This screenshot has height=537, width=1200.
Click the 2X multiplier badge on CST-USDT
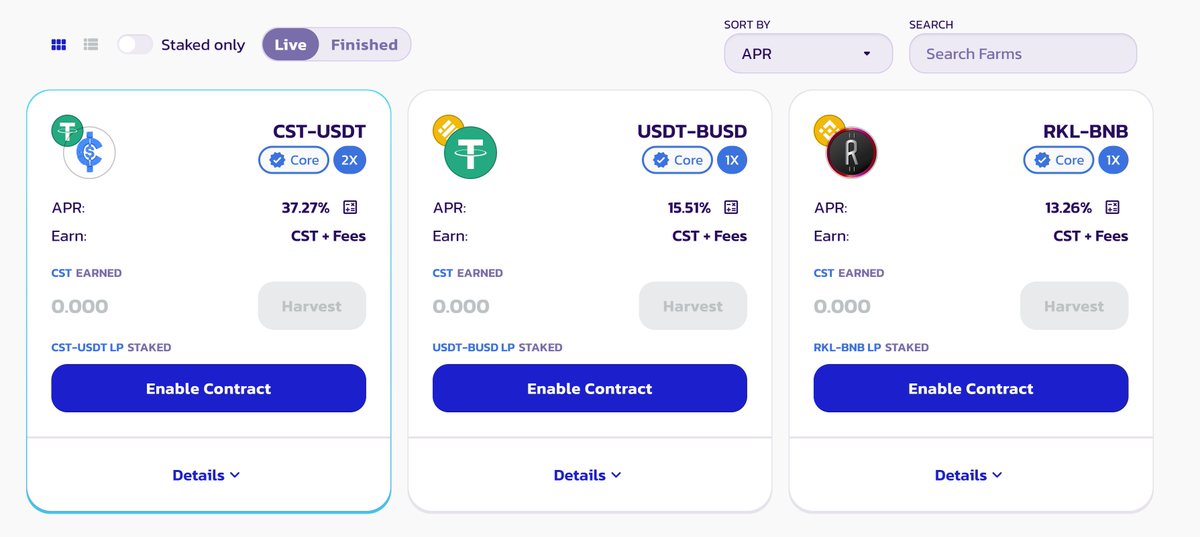pyautogui.click(x=349, y=160)
